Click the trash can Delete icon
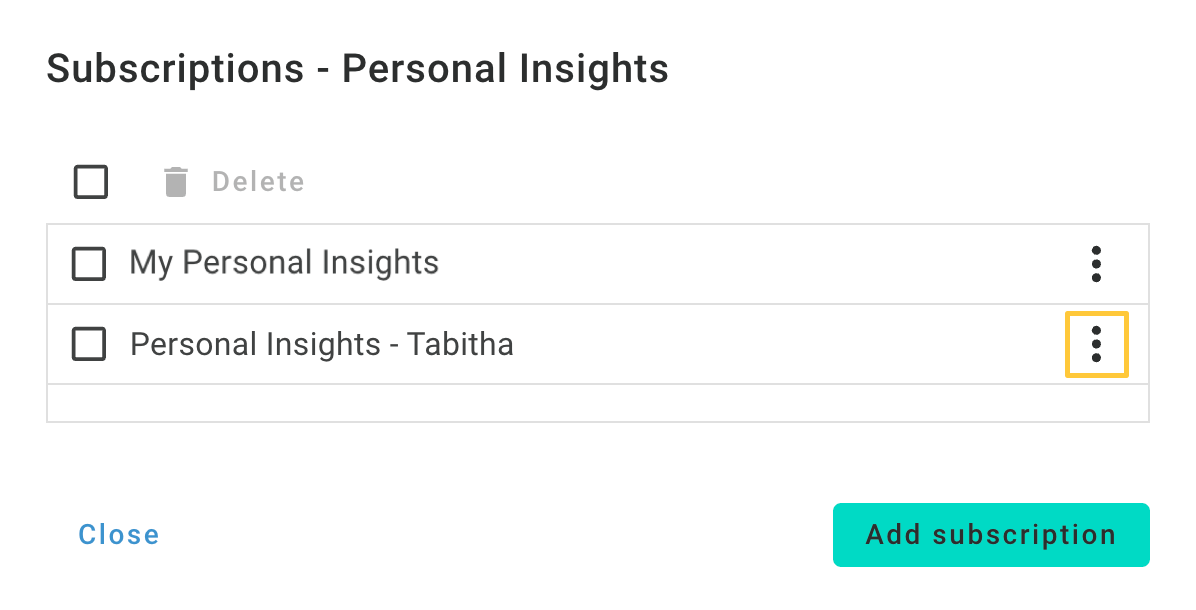 (175, 181)
